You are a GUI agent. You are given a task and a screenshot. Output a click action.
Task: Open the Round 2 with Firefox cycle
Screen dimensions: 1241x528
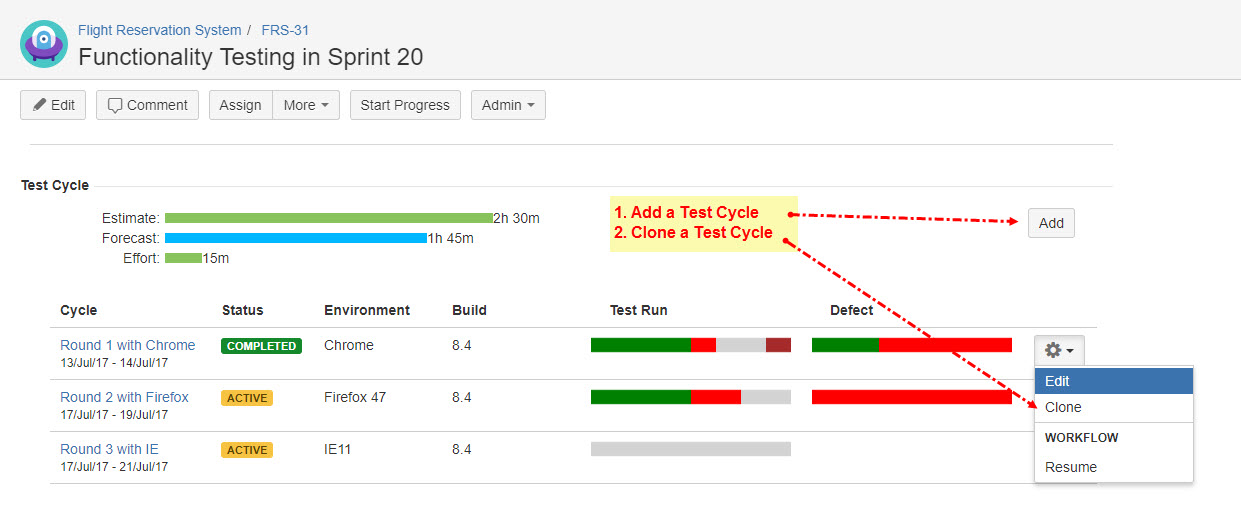[x=124, y=397]
